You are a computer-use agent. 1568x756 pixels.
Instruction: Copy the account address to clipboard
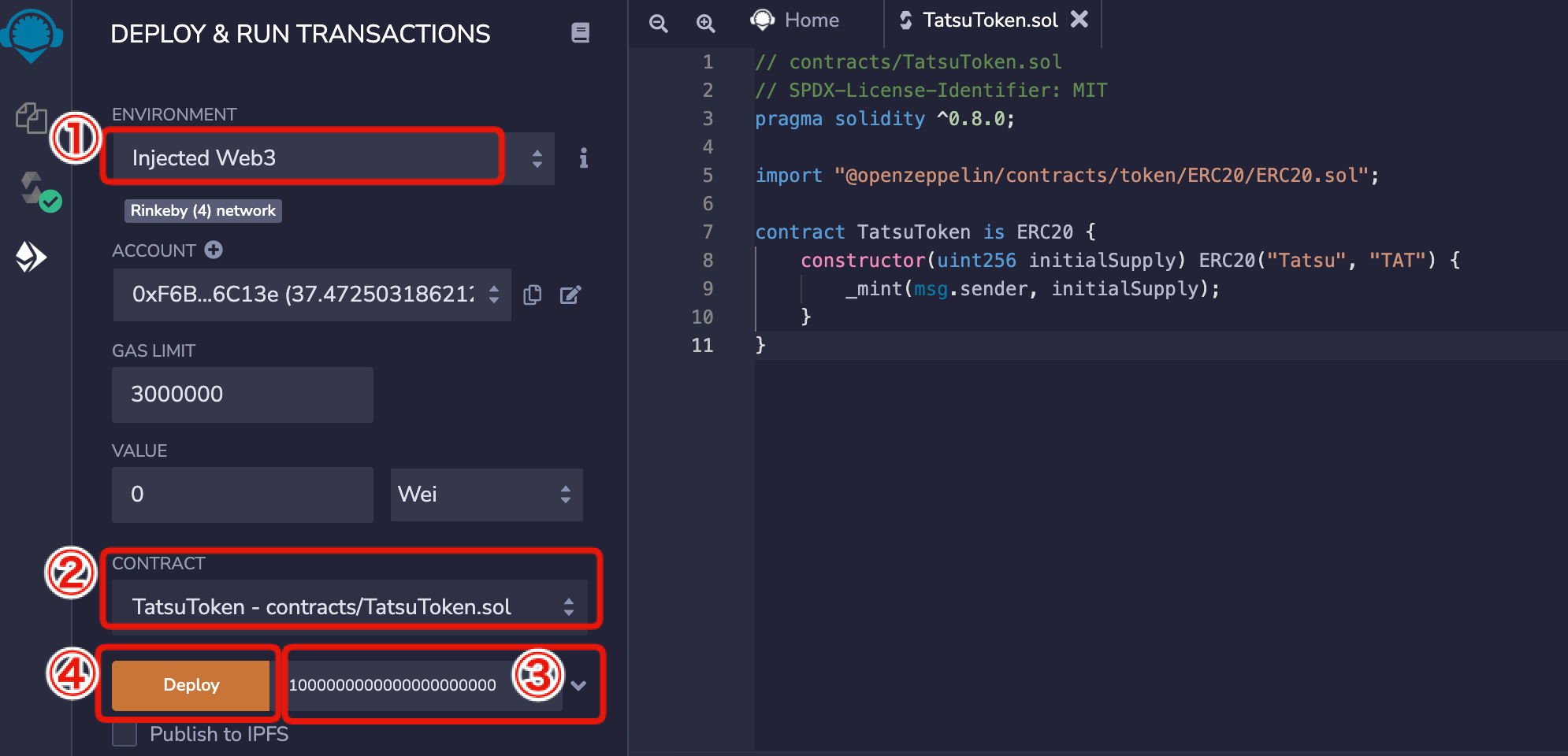click(533, 295)
